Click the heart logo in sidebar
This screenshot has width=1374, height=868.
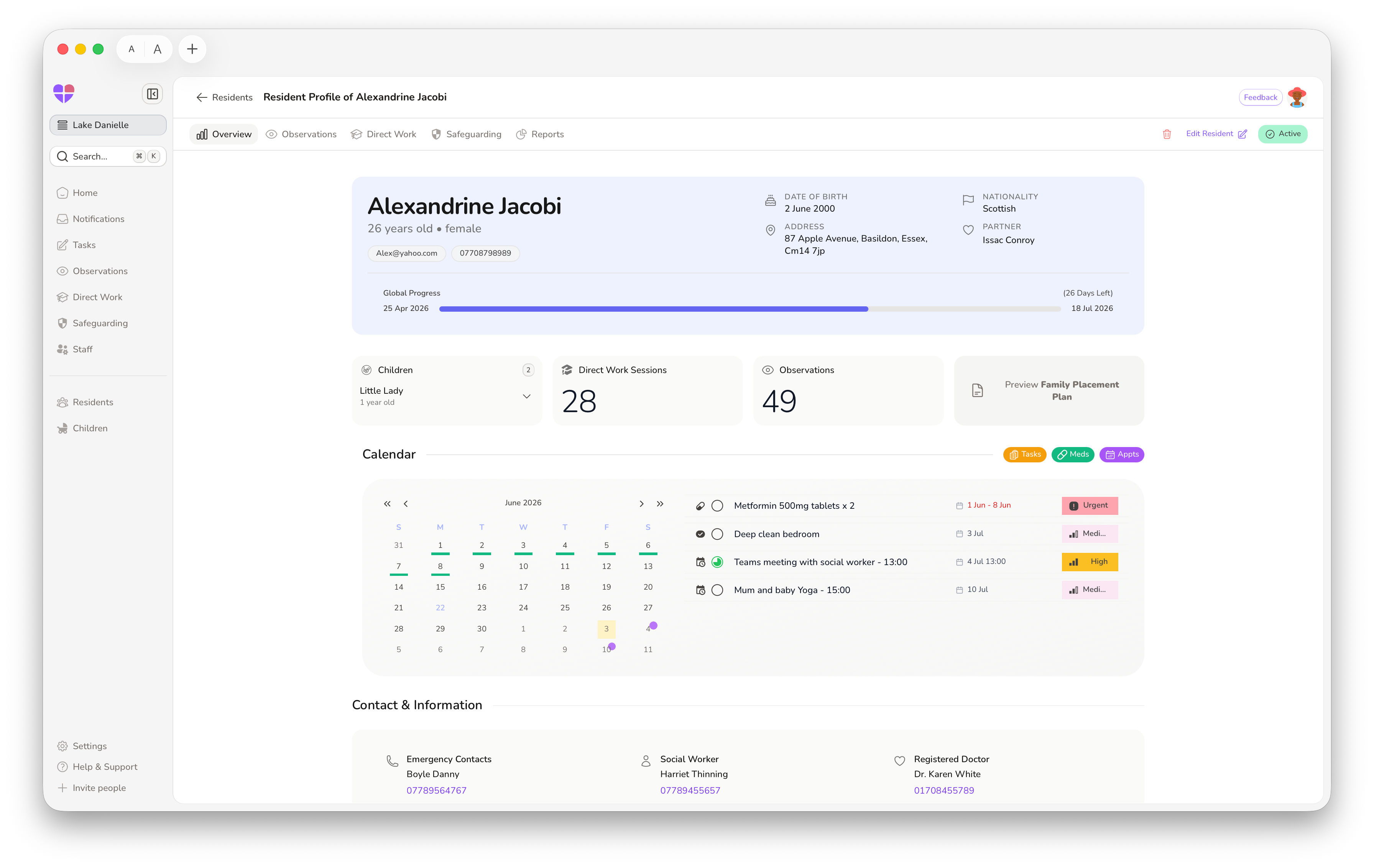[64, 94]
